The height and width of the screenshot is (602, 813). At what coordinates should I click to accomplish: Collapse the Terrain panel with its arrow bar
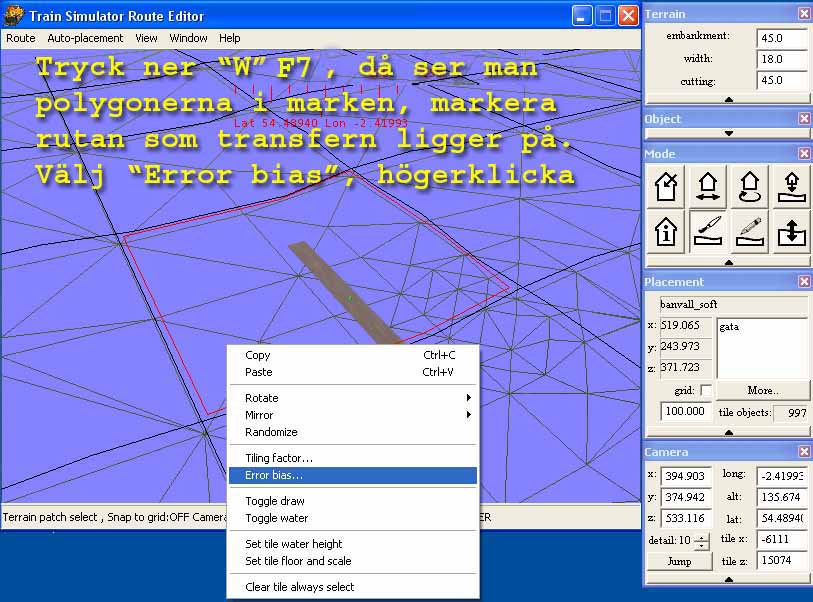[728, 99]
